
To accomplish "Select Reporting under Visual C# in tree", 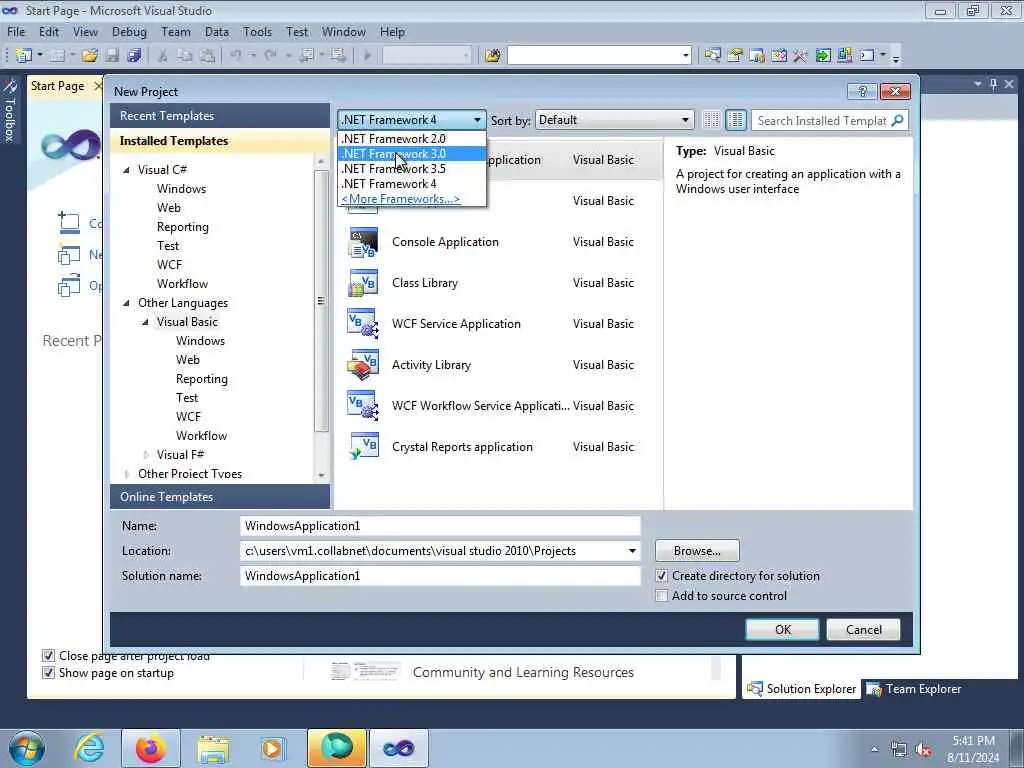I will point(183,227).
